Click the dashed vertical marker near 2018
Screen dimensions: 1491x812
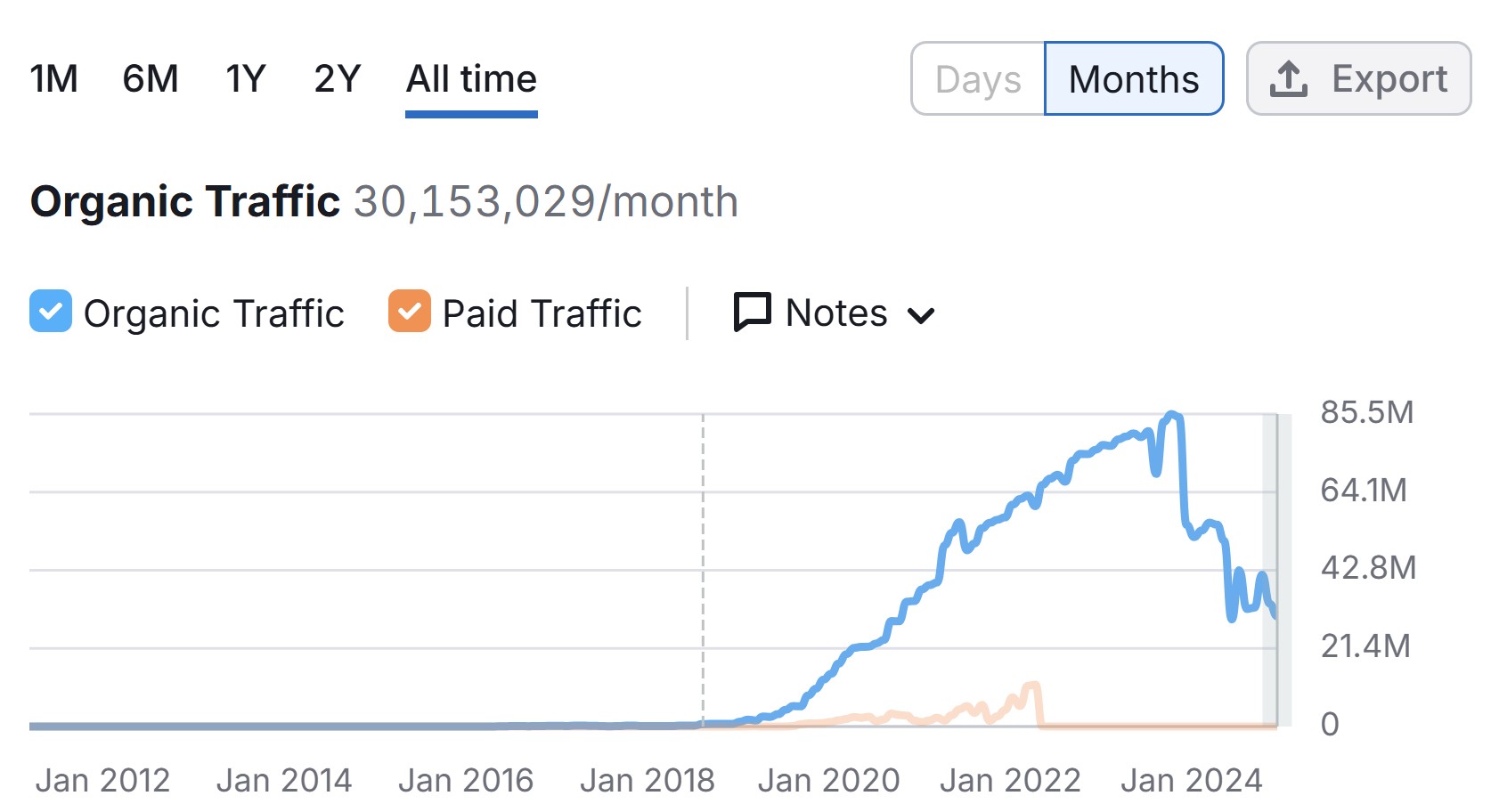703,570
